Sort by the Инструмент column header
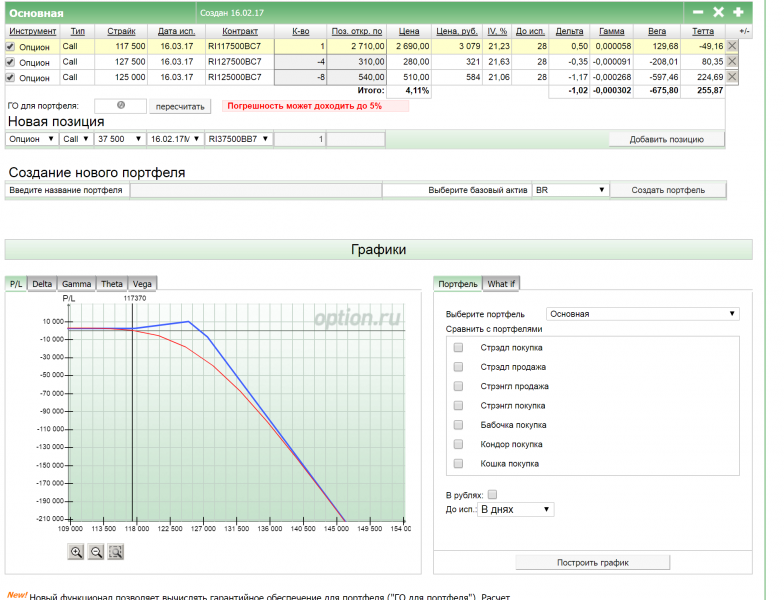 tap(32, 31)
